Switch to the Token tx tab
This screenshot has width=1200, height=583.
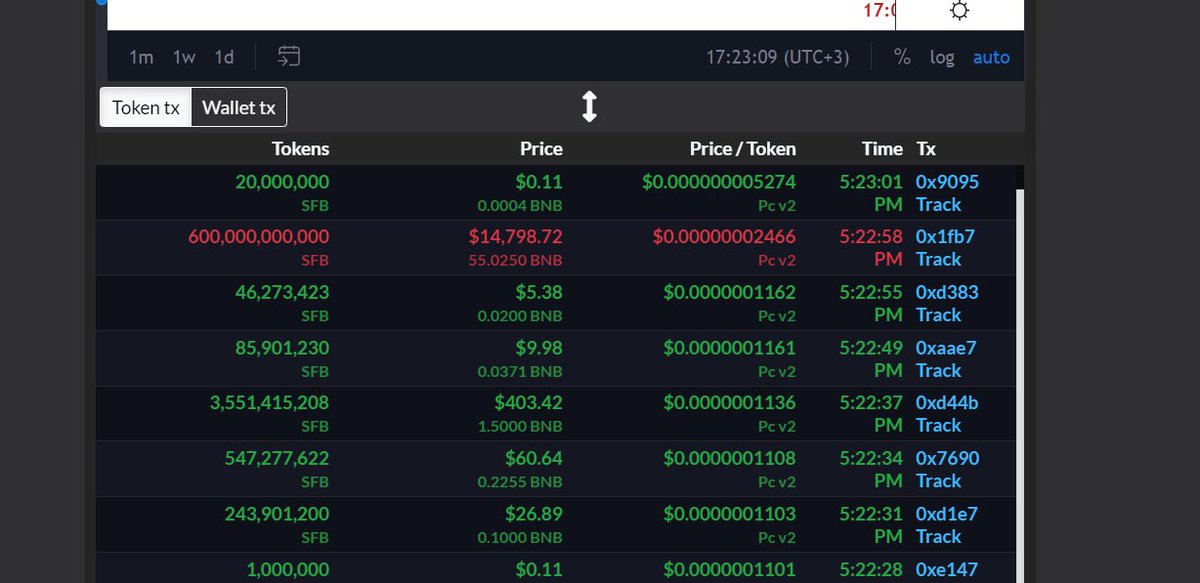(x=146, y=107)
